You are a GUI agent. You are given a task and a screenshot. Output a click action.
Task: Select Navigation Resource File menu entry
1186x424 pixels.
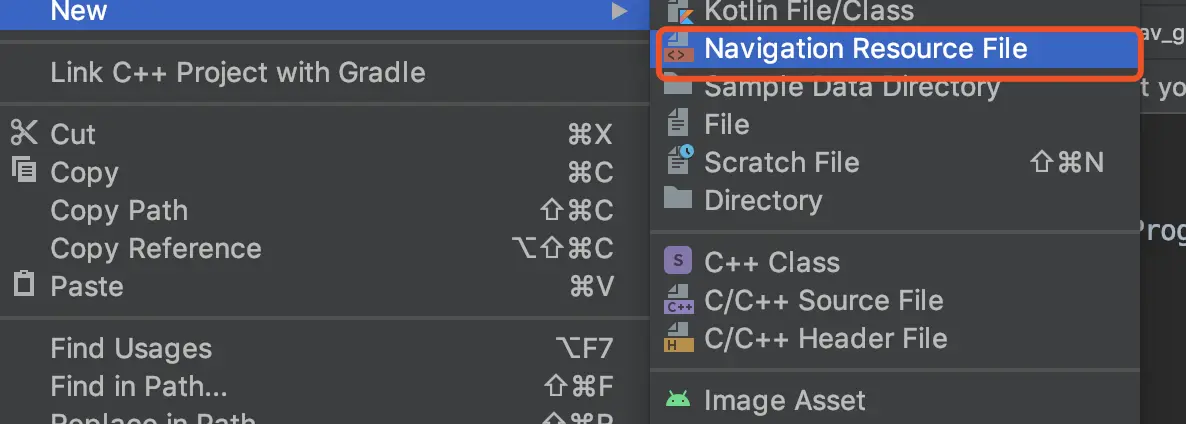pyautogui.click(x=865, y=48)
